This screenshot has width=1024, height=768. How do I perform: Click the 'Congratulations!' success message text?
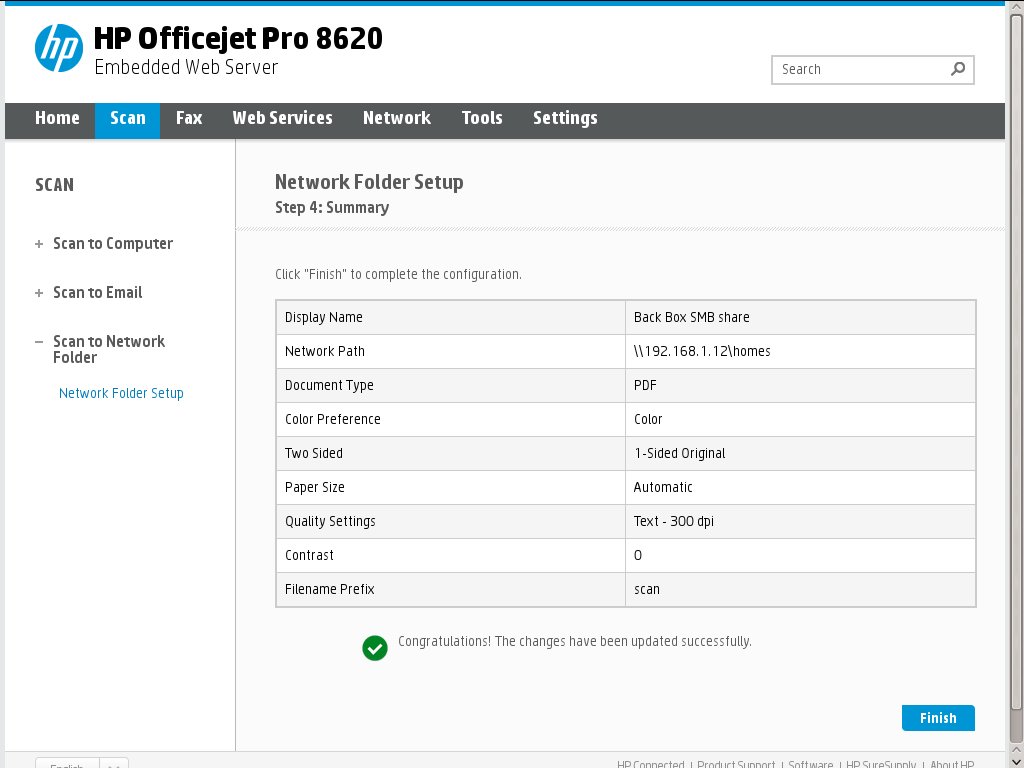pyautogui.click(x=575, y=641)
